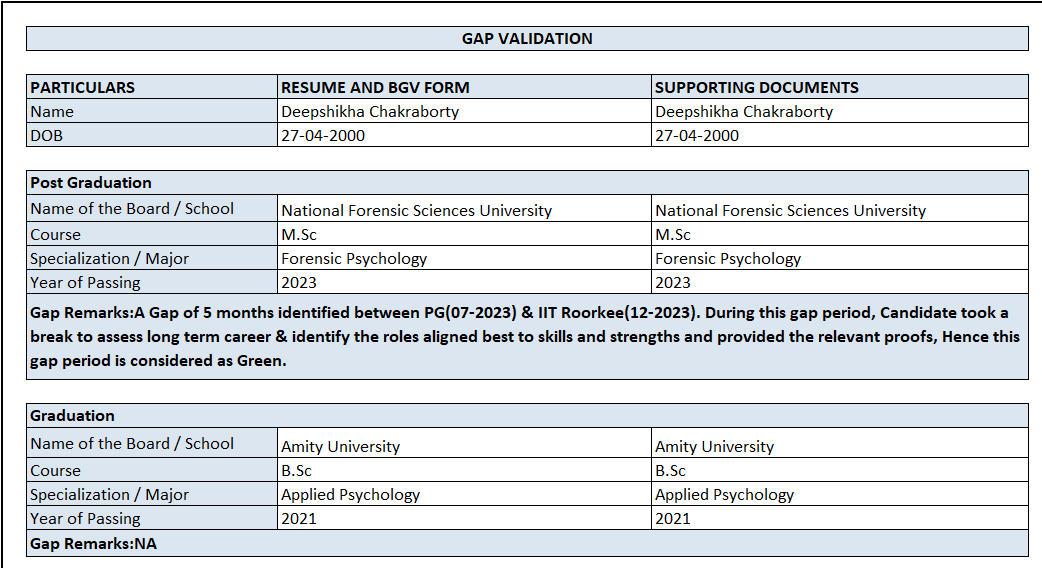1042x568 pixels.
Task: Click the GAP VALIDATION title cell
Action: point(527,39)
